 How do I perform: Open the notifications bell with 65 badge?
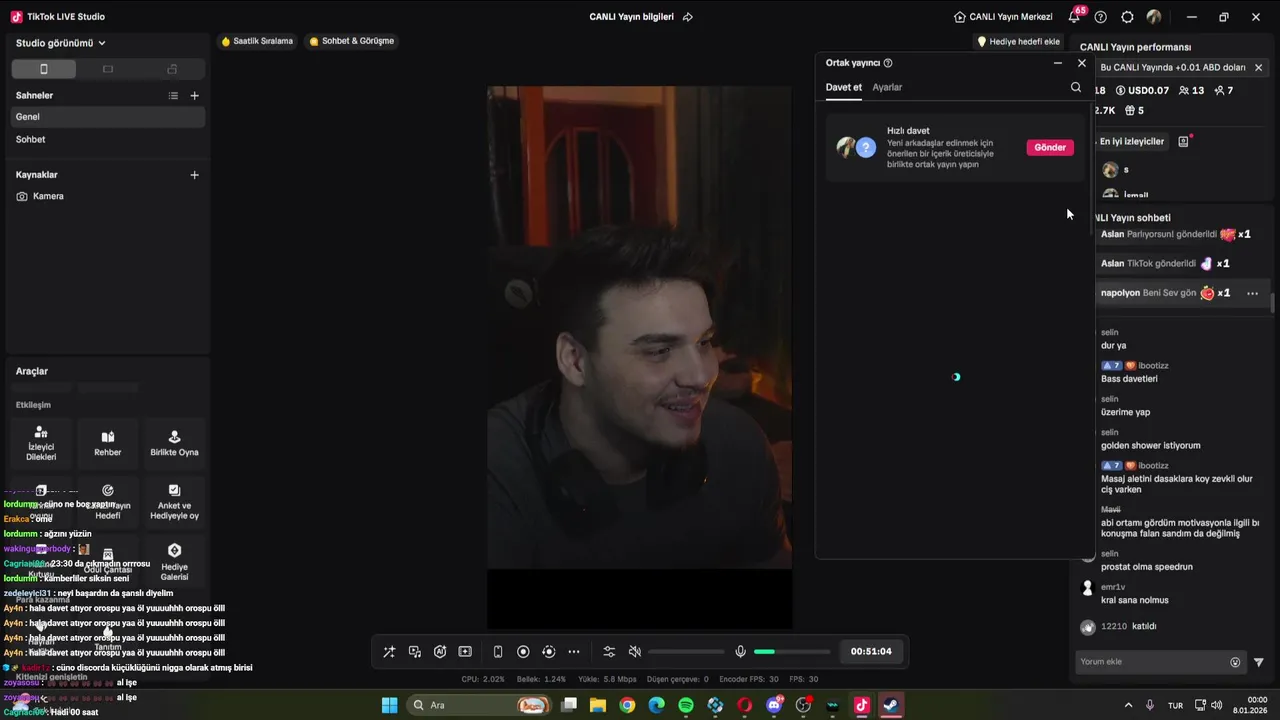click(x=1075, y=17)
